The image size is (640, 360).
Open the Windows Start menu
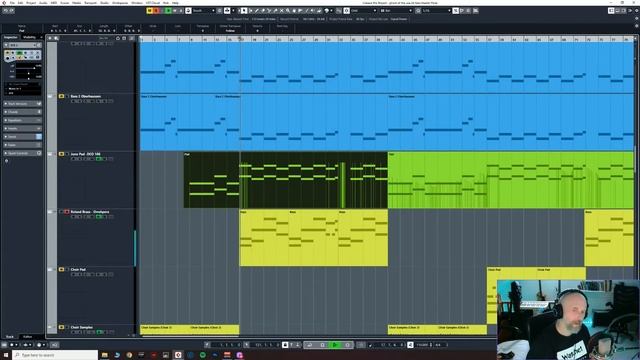(x=6, y=355)
